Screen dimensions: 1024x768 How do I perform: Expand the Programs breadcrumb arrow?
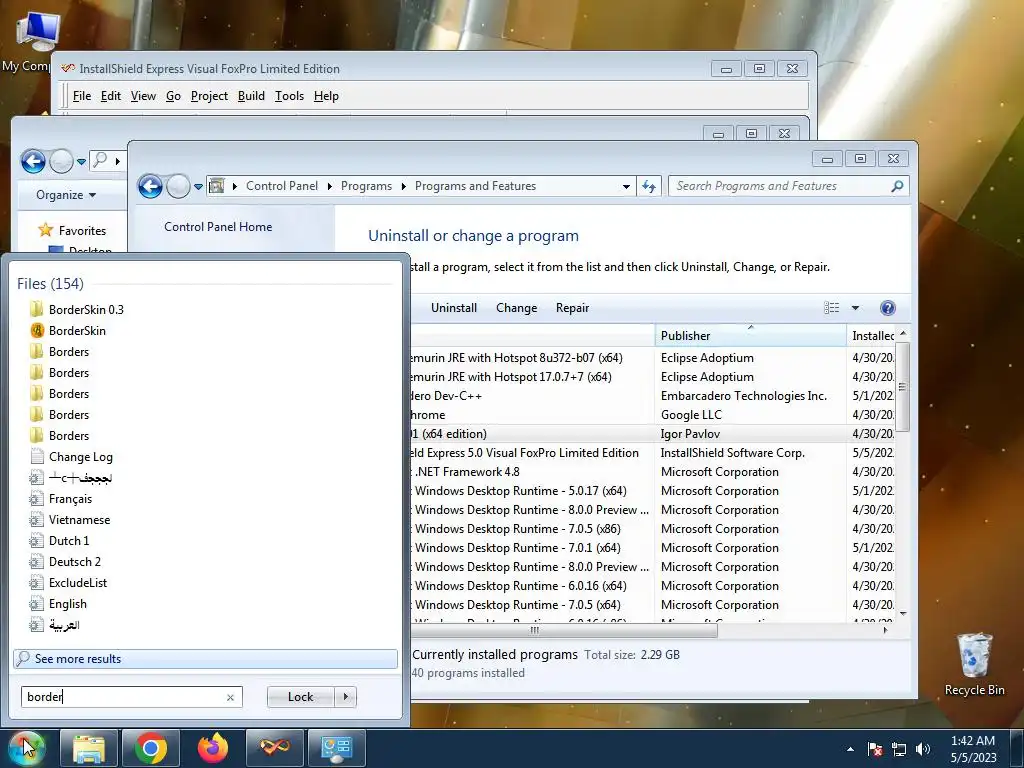click(404, 186)
